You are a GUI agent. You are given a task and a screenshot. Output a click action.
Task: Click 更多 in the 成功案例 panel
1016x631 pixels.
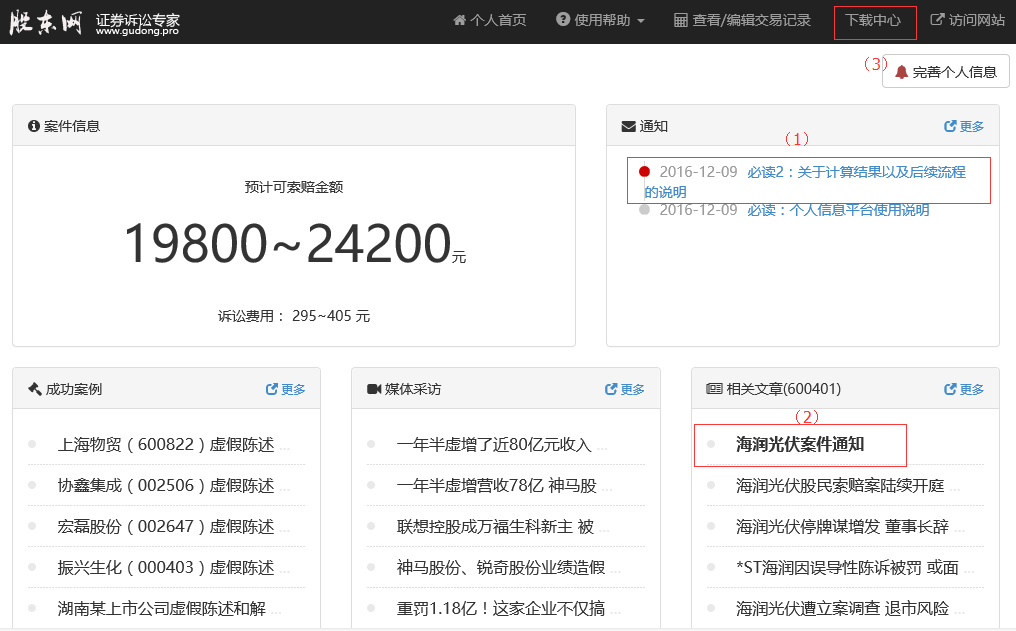pyautogui.click(x=286, y=389)
